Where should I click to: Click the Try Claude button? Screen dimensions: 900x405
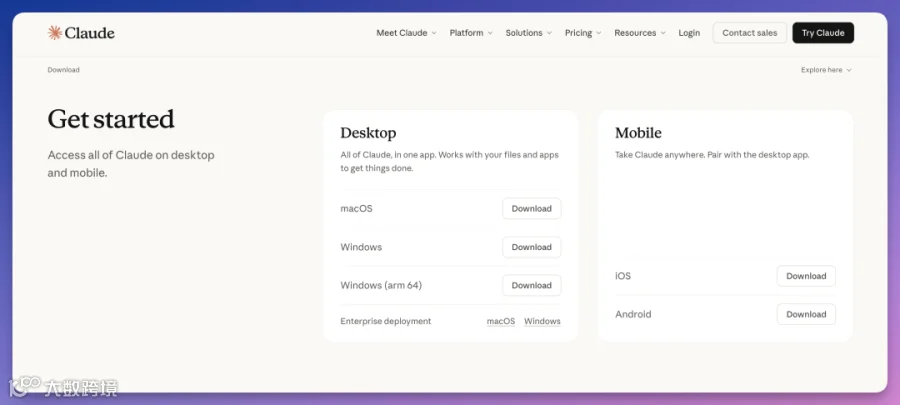(x=823, y=33)
